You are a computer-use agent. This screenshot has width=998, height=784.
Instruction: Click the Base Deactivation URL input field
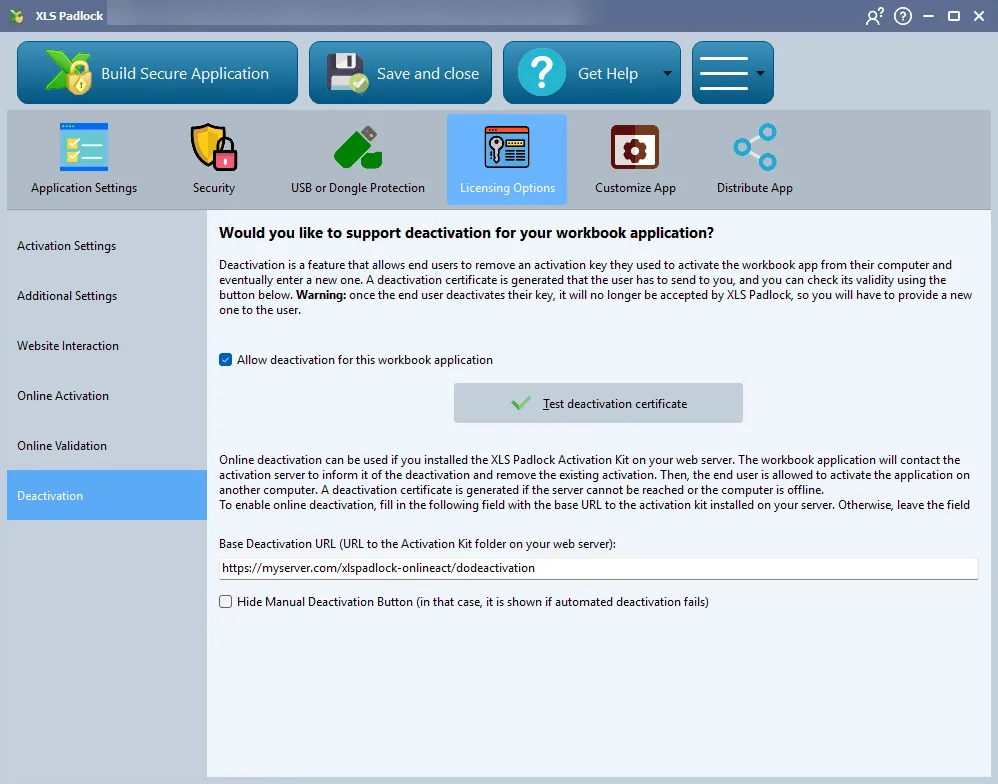(598, 568)
